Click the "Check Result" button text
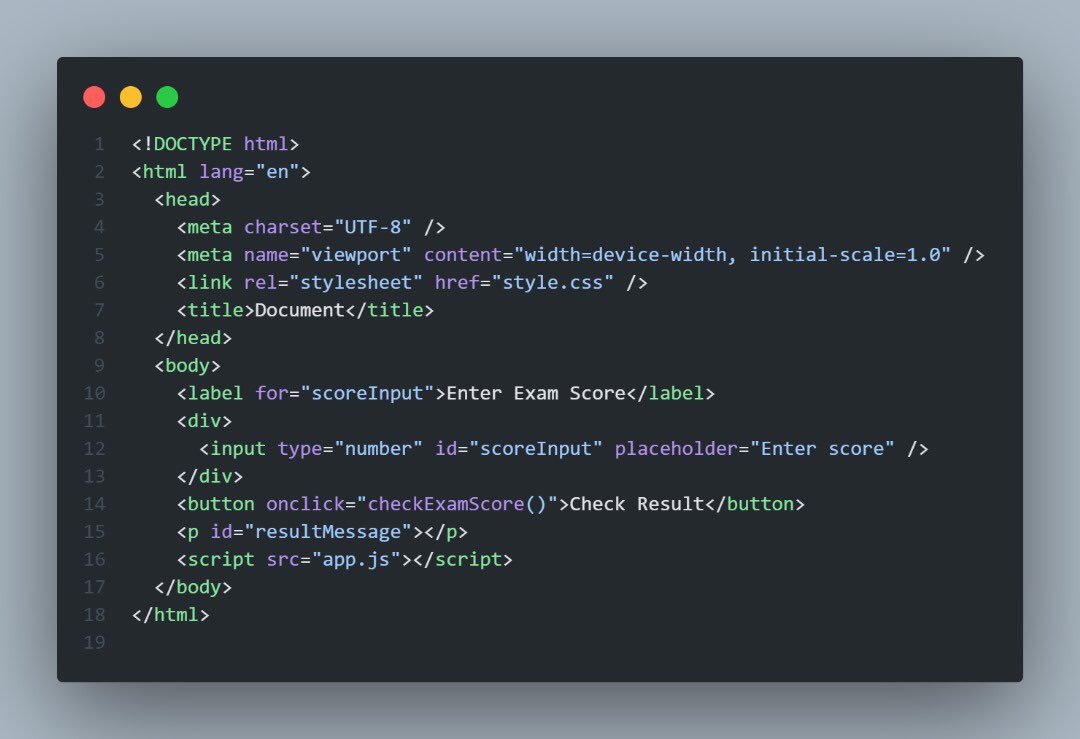 [637, 504]
